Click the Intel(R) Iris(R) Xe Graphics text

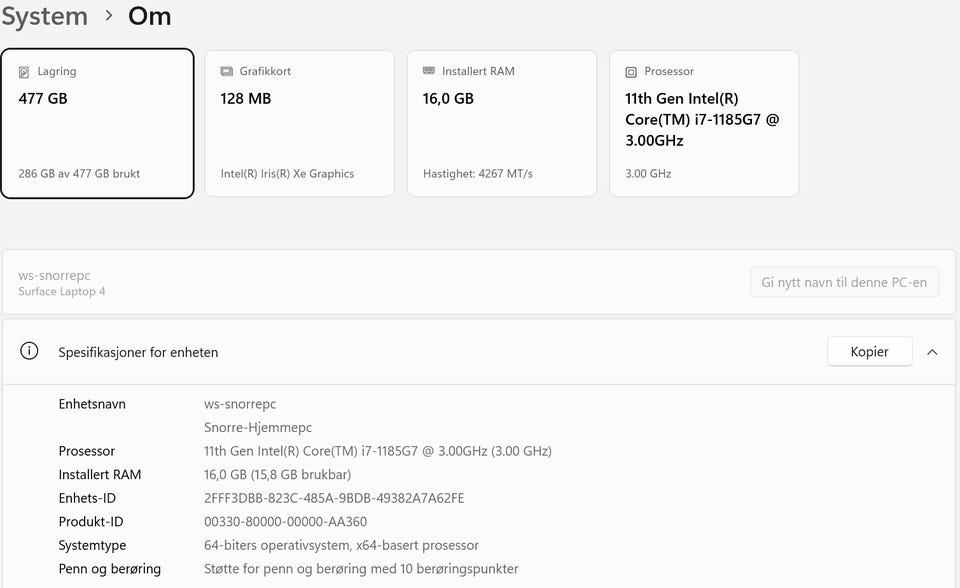[x=287, y=173]
